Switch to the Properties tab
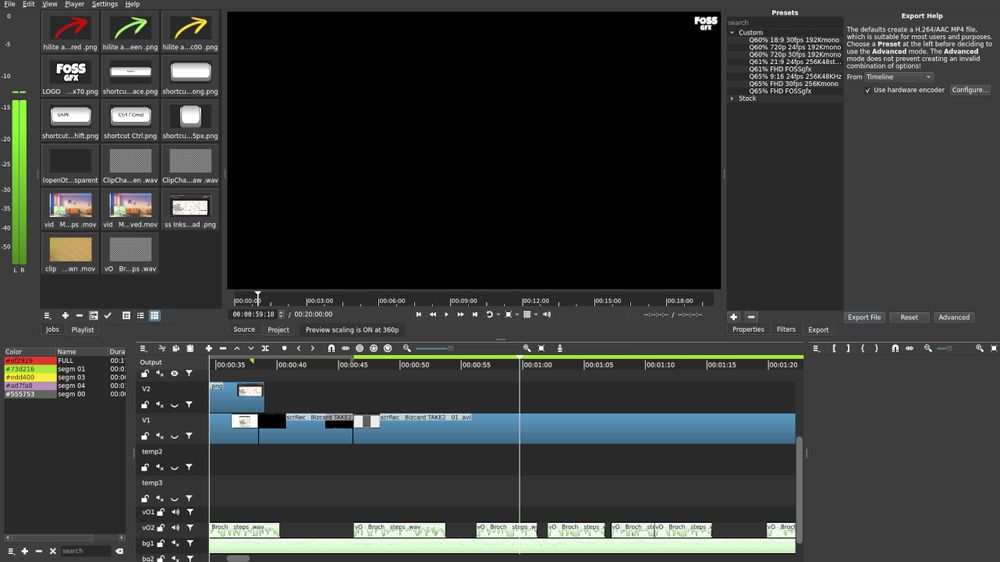This screenshot has height=562, width=1000. click(748, 330)
